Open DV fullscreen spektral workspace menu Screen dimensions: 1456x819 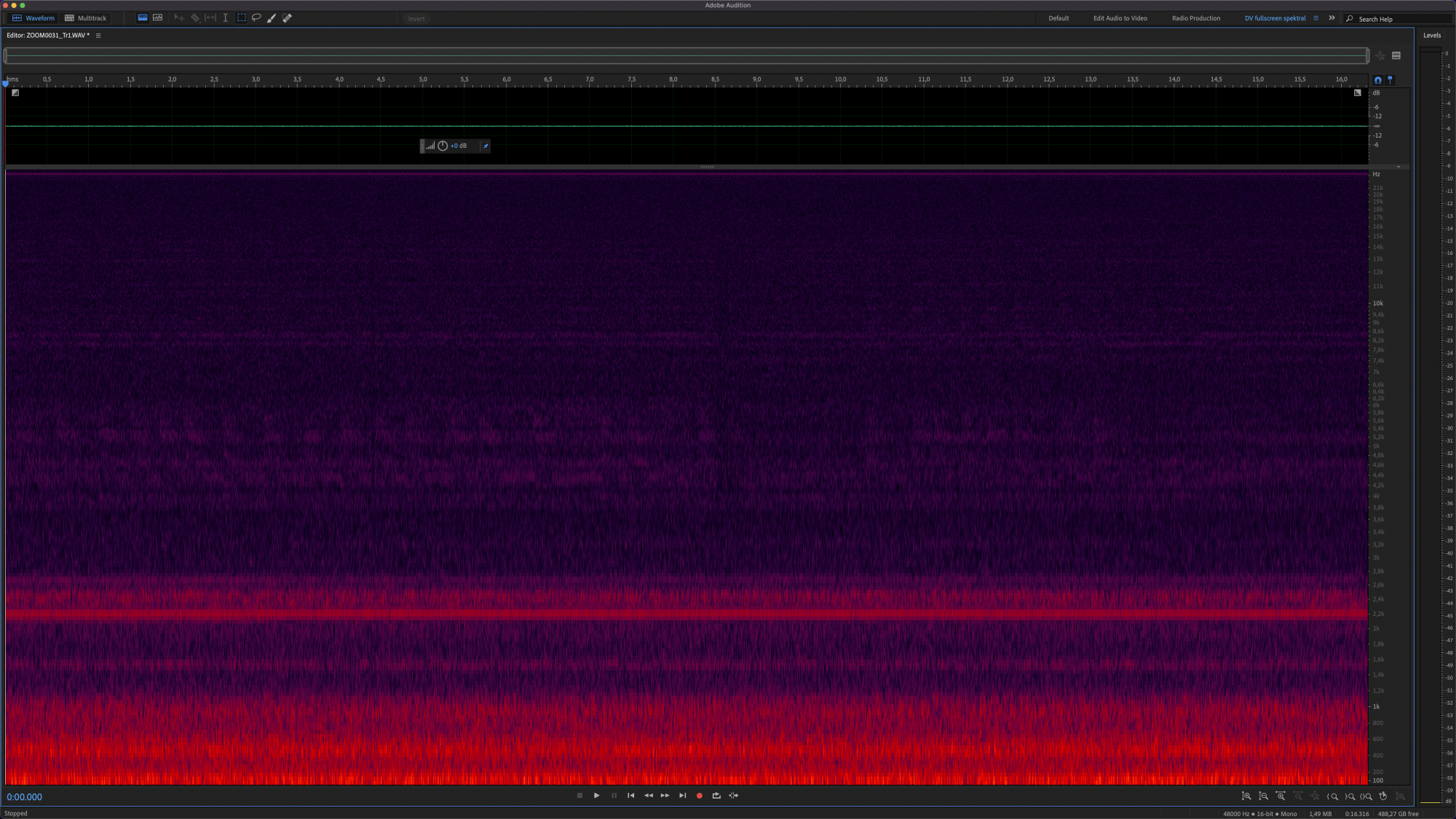click(x=1315, y=18)
